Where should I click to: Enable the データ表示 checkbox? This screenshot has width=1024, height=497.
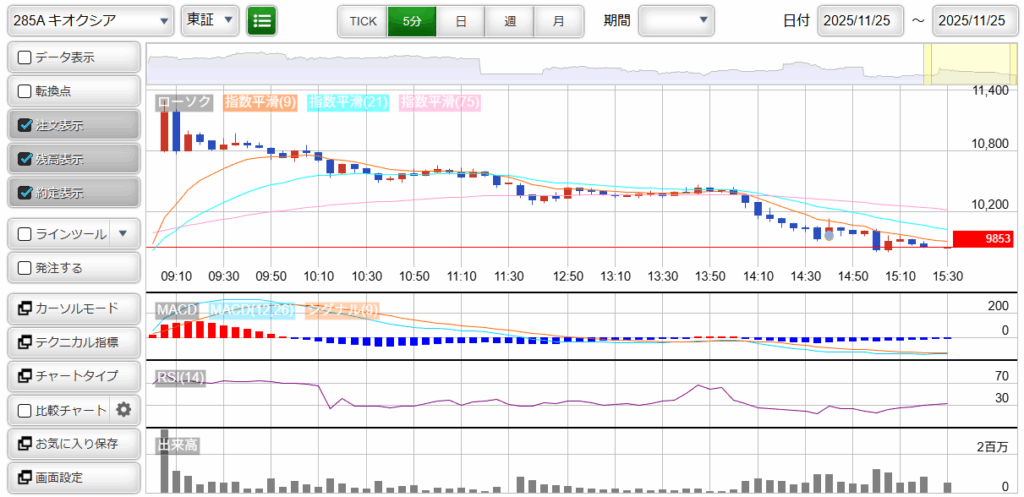25,57
